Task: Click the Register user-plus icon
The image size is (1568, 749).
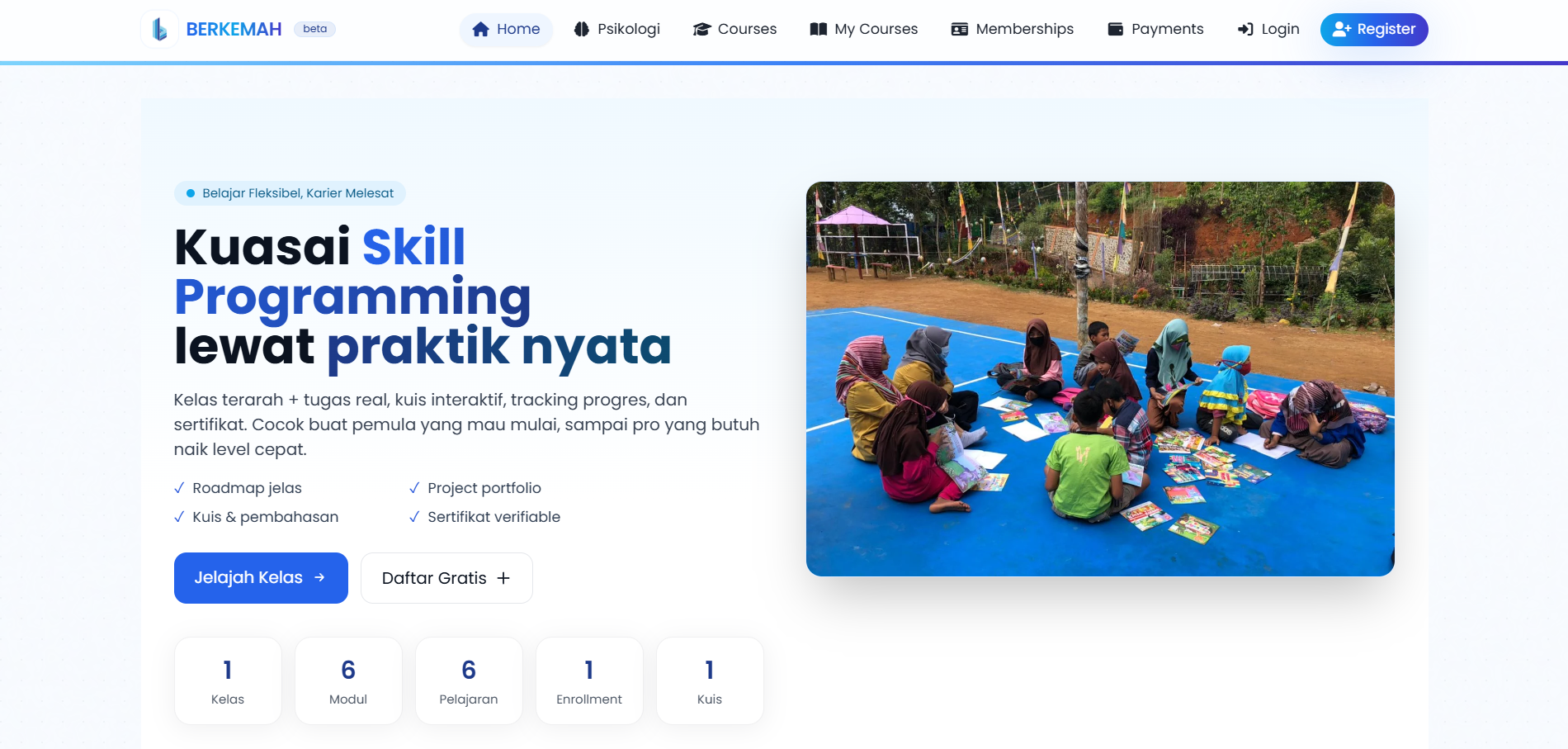Action: pyautogui.click(x=1340, y=29)
